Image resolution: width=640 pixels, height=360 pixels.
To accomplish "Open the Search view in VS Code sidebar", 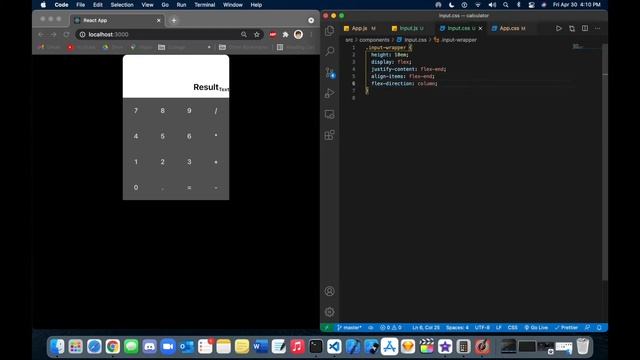I will click(x=329, y=51).
